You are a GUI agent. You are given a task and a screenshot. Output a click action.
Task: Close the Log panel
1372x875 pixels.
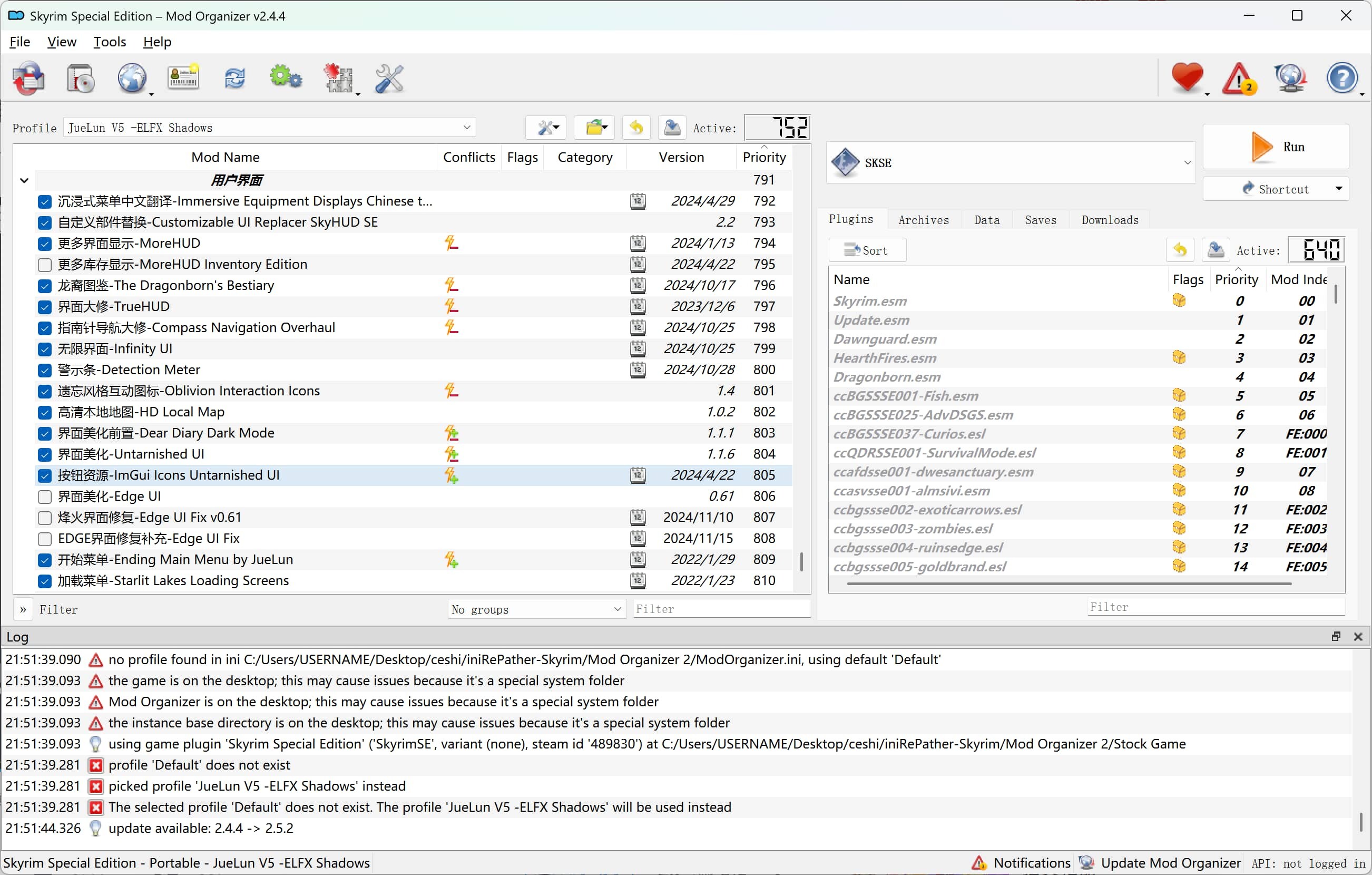(1358, 636)
